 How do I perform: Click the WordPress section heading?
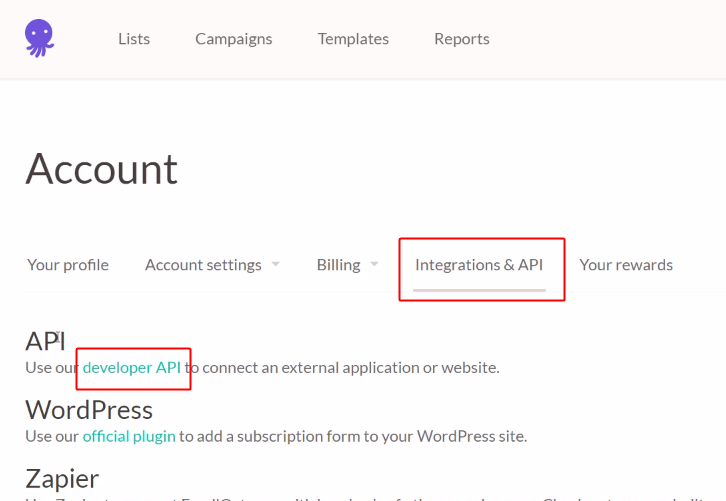coord(89,410)
